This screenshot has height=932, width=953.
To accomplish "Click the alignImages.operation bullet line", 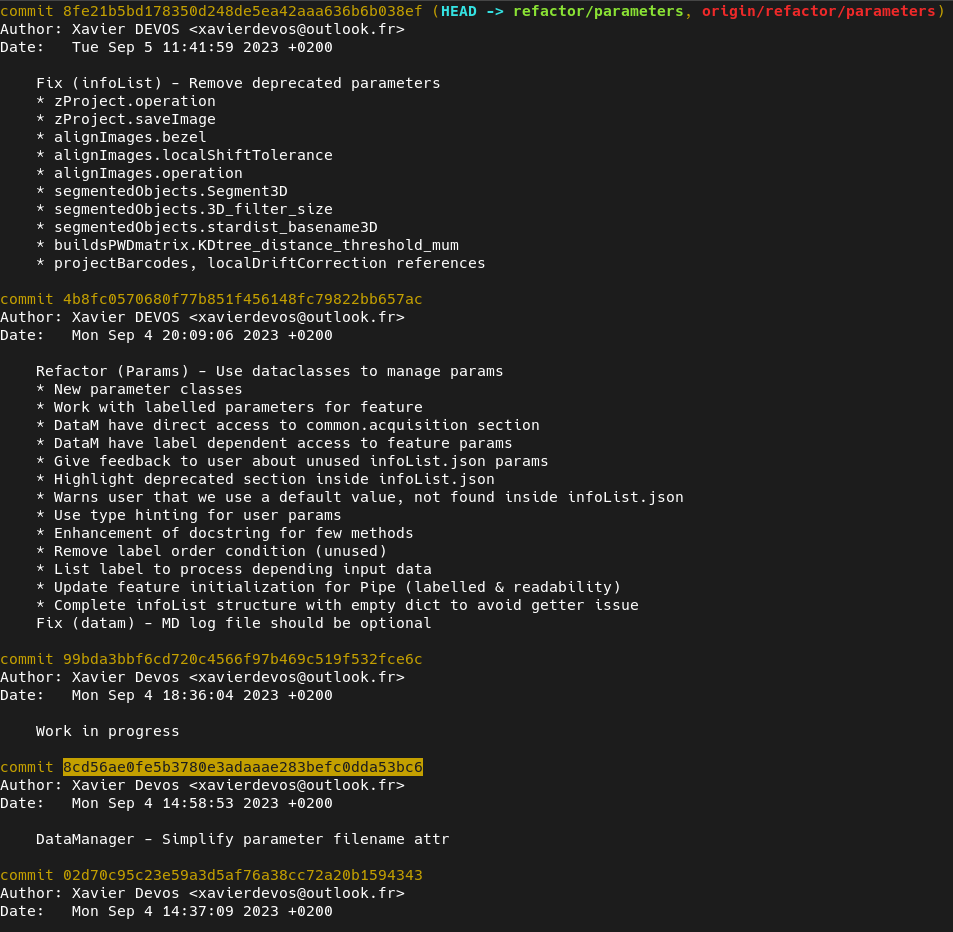I will tap(139, 173).
